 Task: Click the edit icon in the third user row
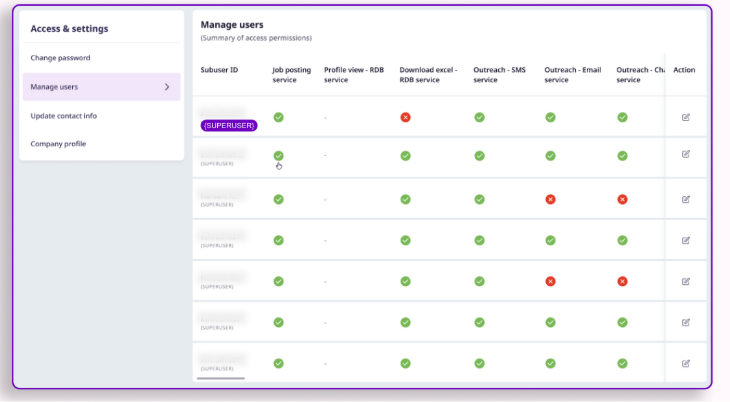click(685, 199)
